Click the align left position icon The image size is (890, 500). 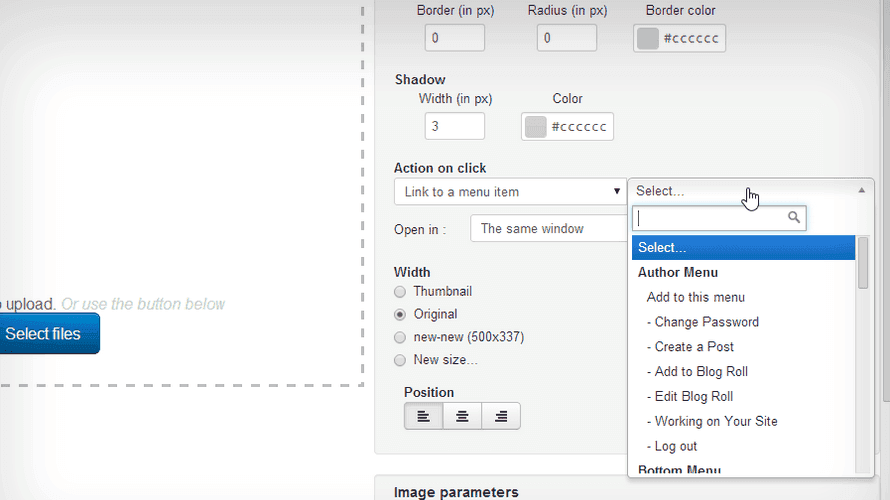tap(423, 416)
